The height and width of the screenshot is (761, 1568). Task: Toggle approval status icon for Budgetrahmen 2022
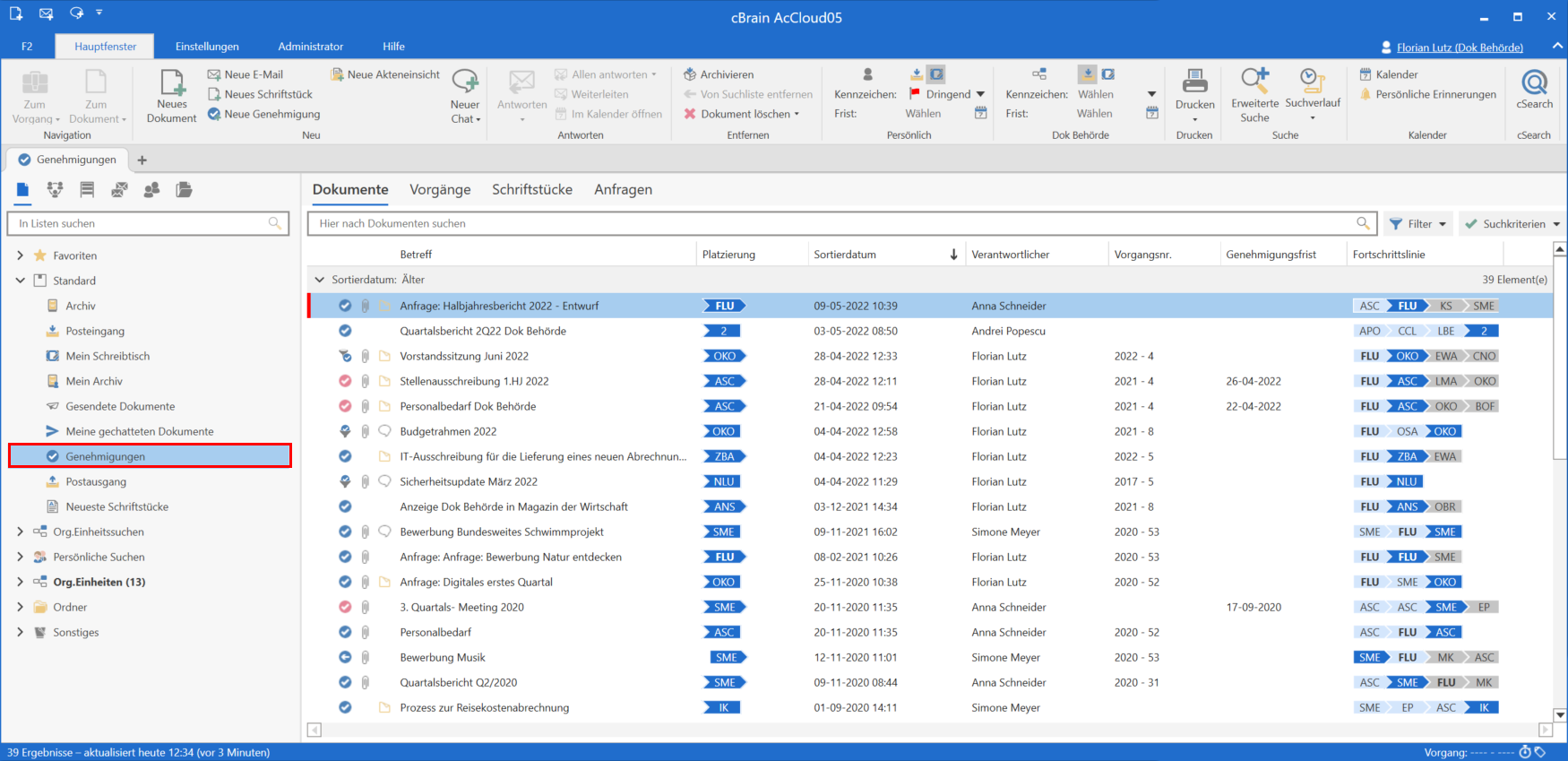click(x=345, y=431)
